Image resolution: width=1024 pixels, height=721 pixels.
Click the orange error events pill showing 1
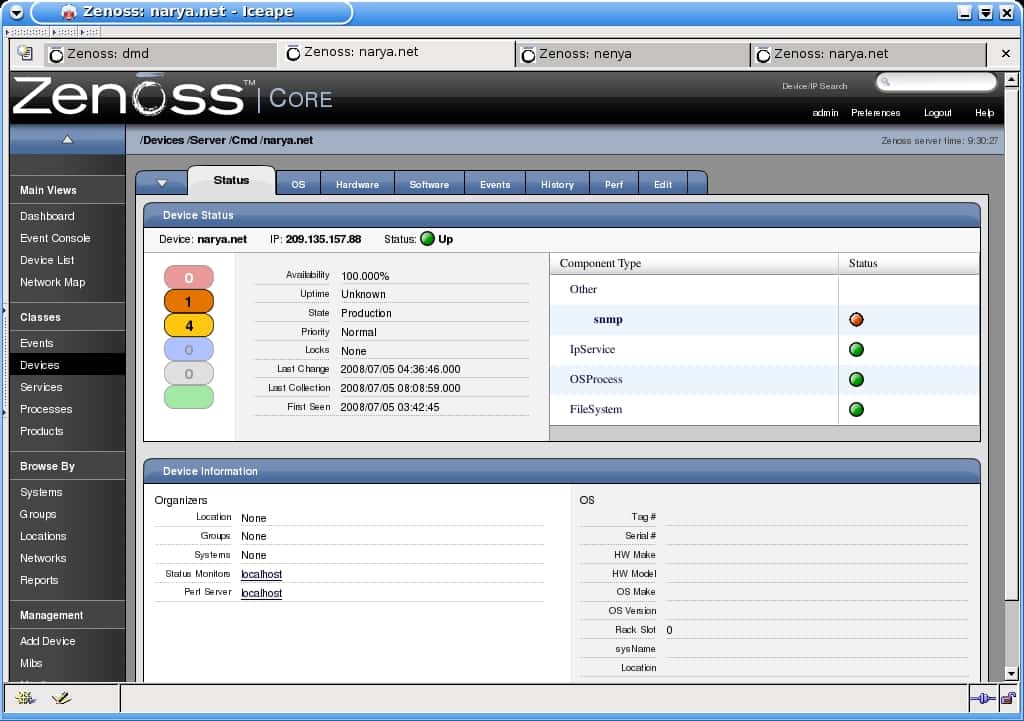click(189, 302)
